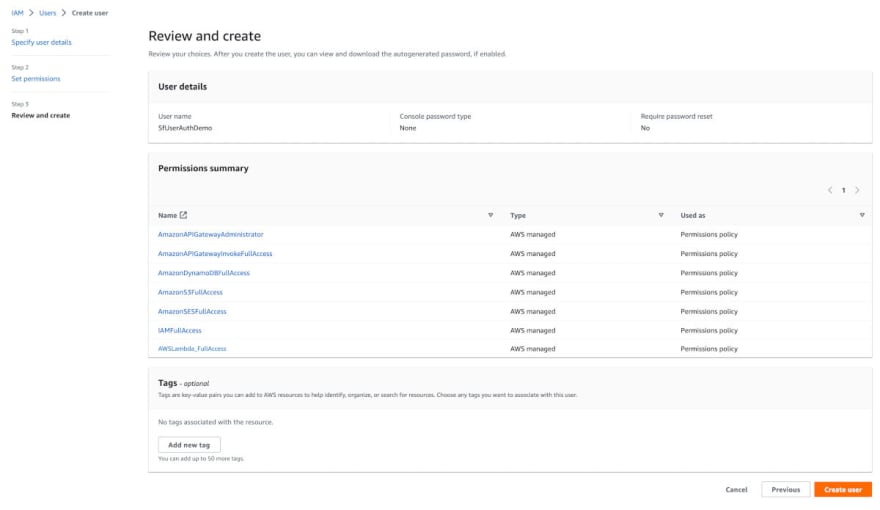Image resolution: width=880 pixels, height=510 pixels.
Task: Click the User details heading
Action: [182, 86]
